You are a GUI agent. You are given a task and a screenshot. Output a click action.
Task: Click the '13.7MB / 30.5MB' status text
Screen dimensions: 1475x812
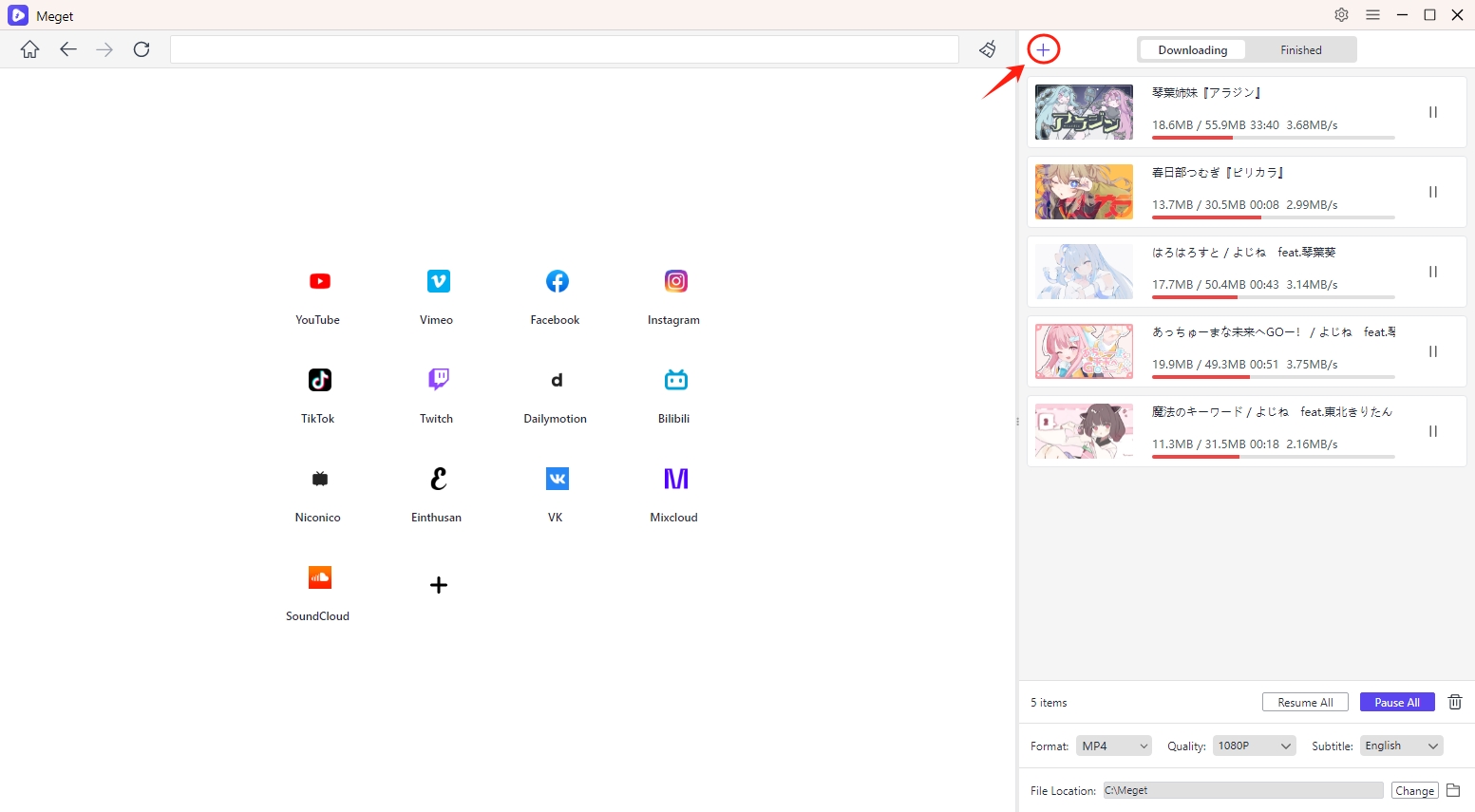pos(1199,204)
